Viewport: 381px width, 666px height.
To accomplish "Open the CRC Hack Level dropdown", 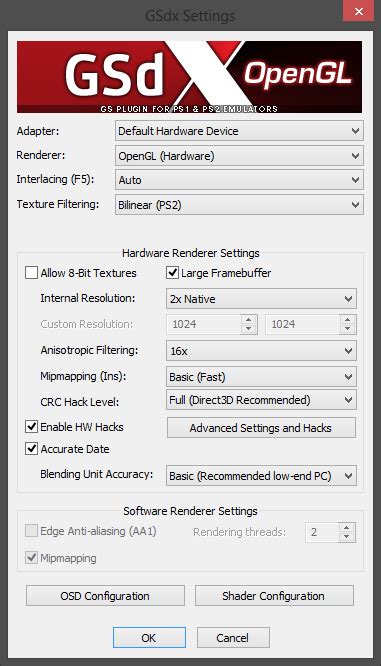I will (261, 400).
